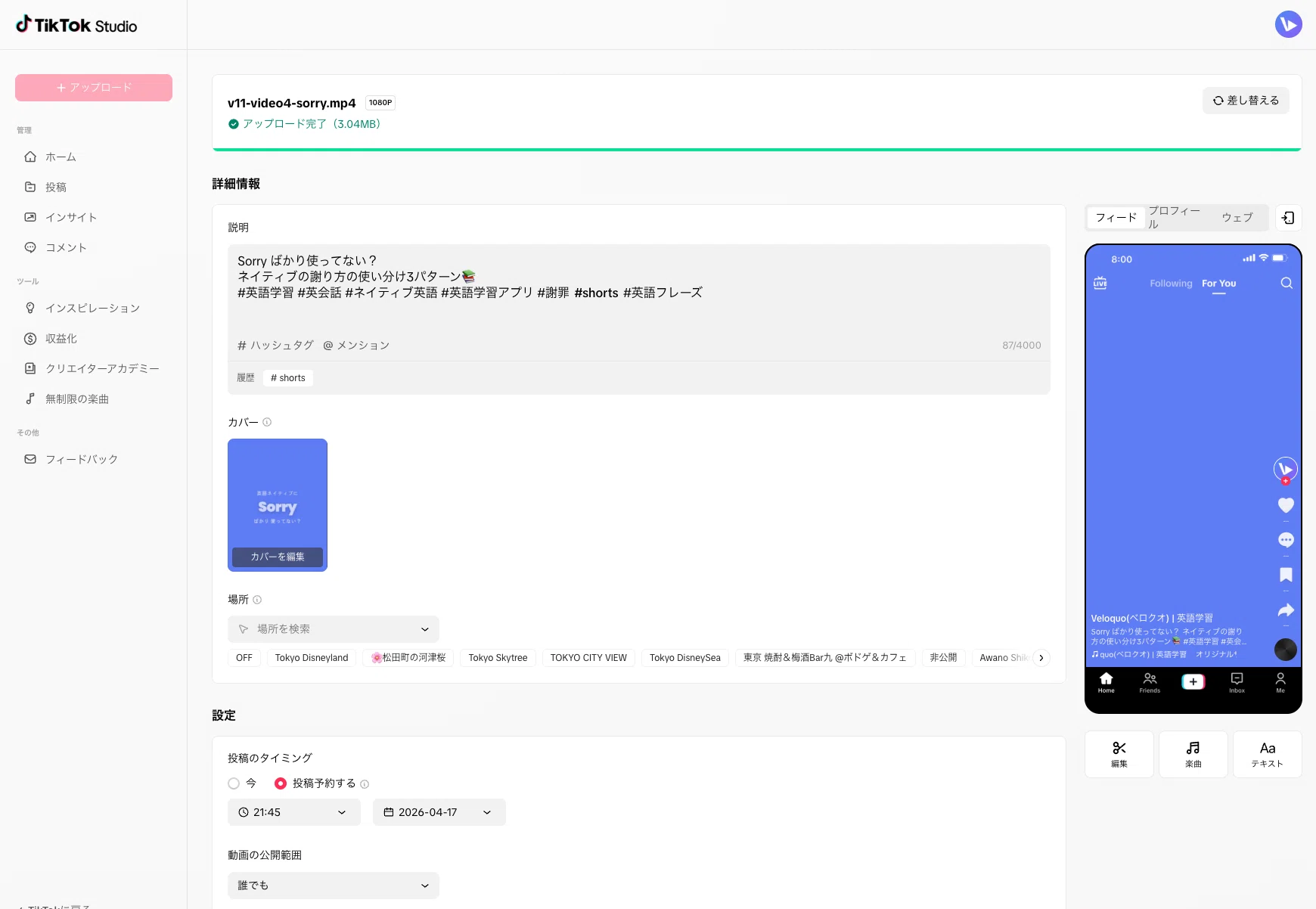Click the collapse preview panel icon

tap(1288, 218)
